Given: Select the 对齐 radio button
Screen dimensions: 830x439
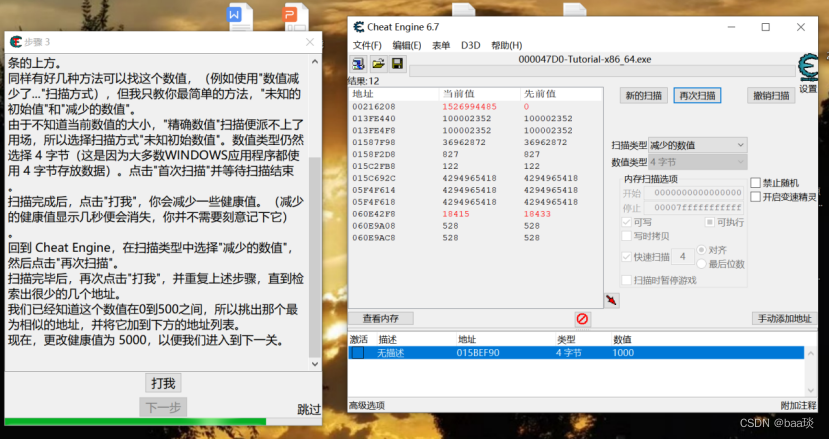Looking at the screenshot, I should [701, 249].
